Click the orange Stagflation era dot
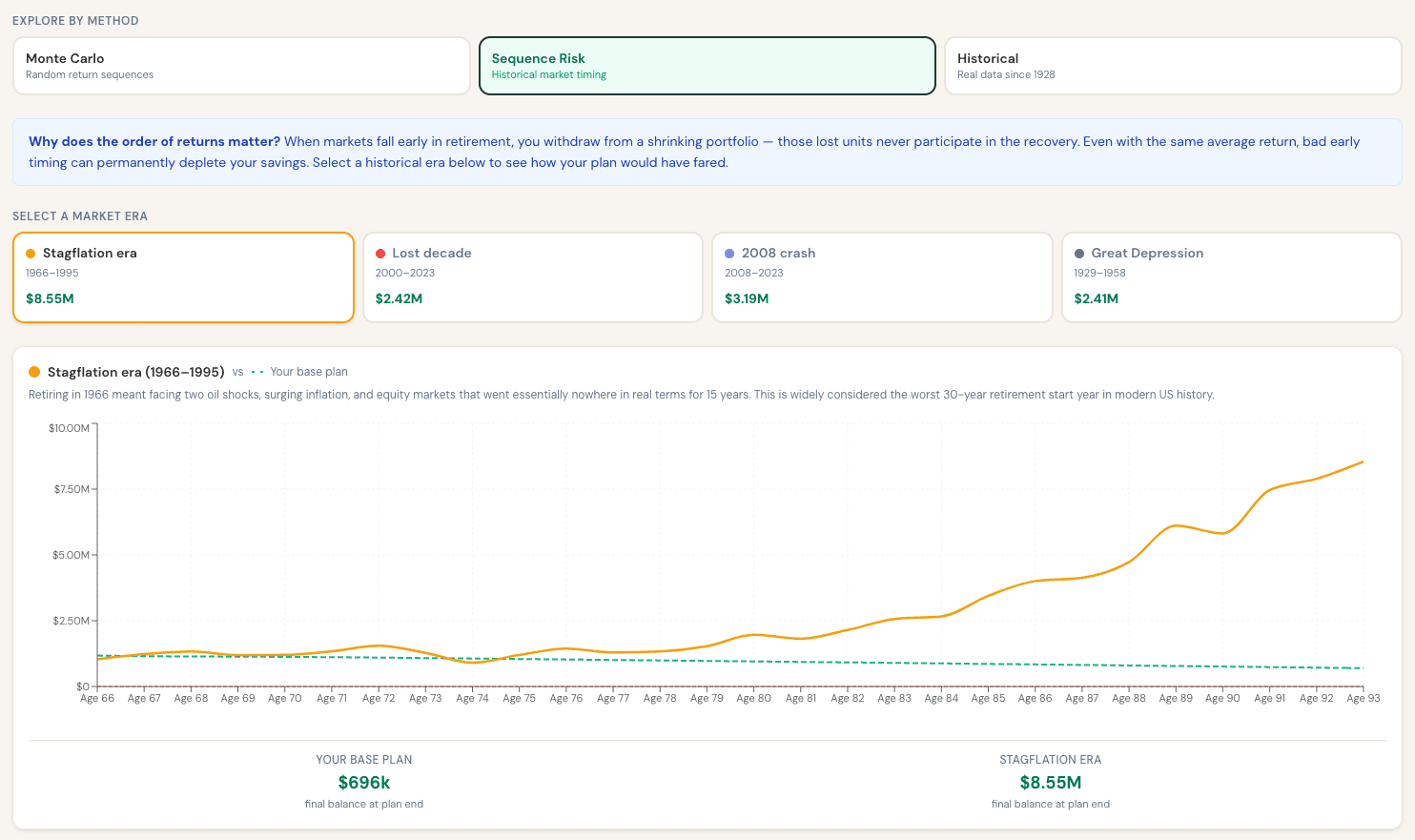Image resolution: width=1415 pixels, height=840 pixels. 31,254
